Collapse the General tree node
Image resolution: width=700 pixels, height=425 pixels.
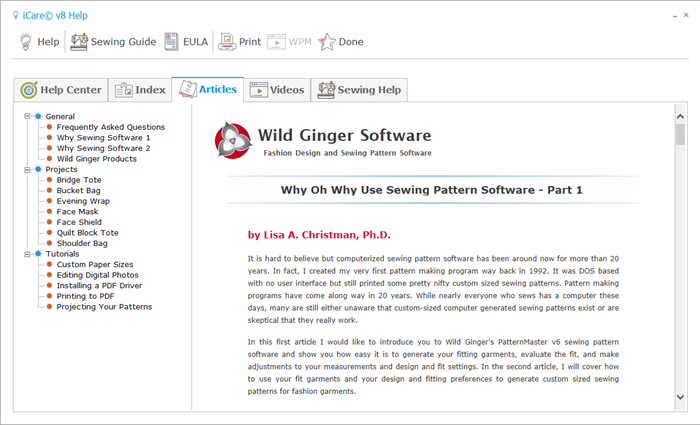pyautogui.click(x=27, y=116)
